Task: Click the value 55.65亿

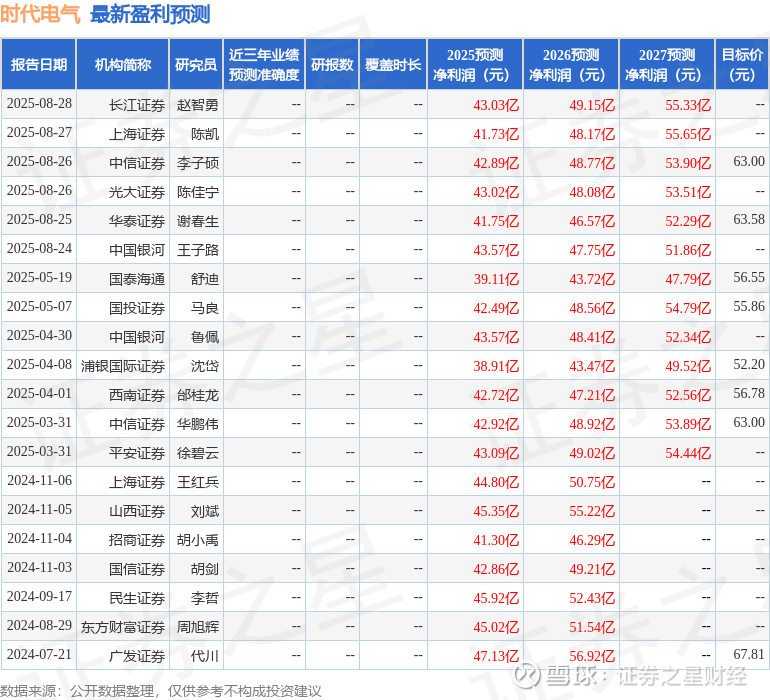Action: point(688,134)
